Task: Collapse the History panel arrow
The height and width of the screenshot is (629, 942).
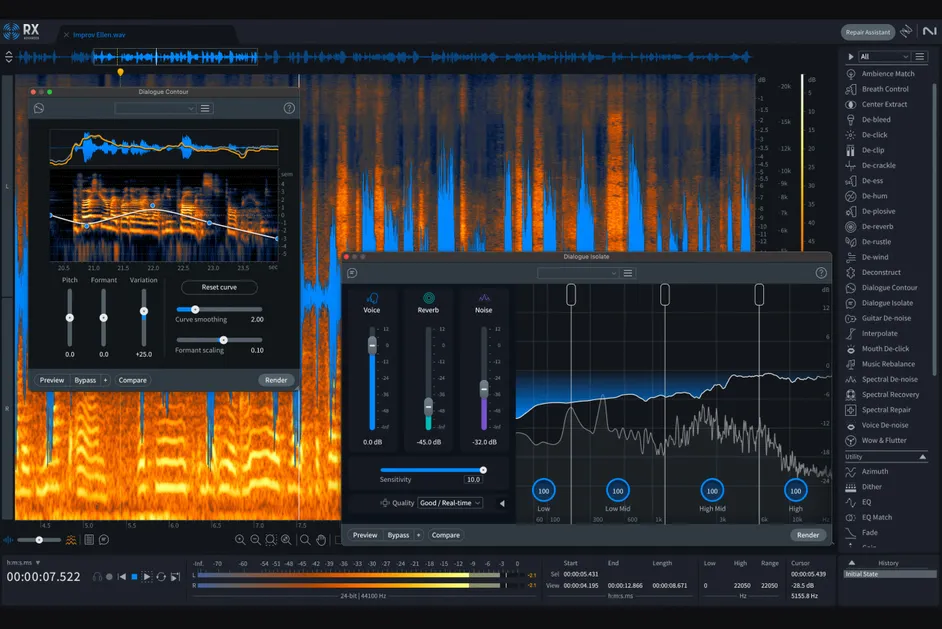Action: [x=852, y=563]
